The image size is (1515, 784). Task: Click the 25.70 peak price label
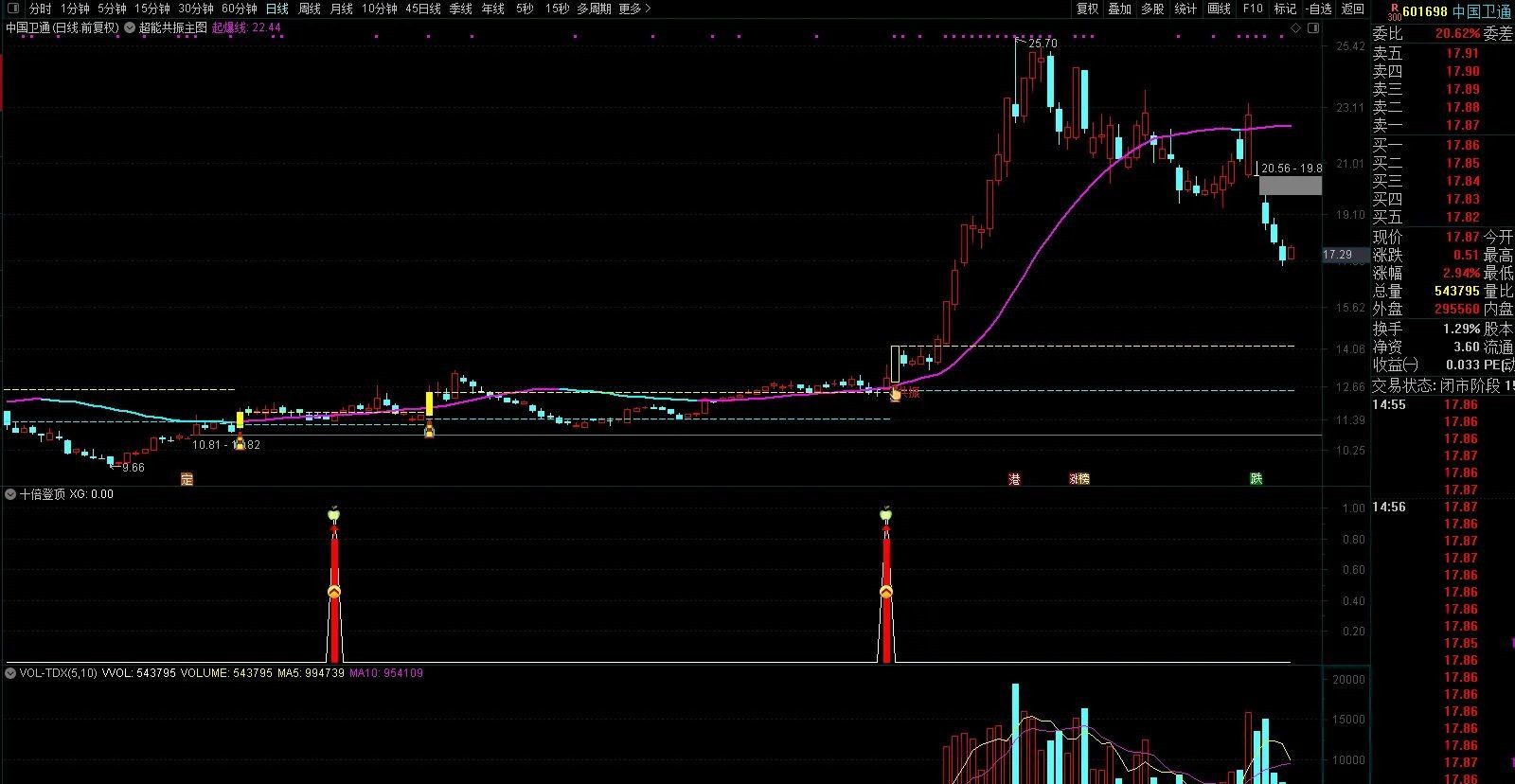[1043, 44]
